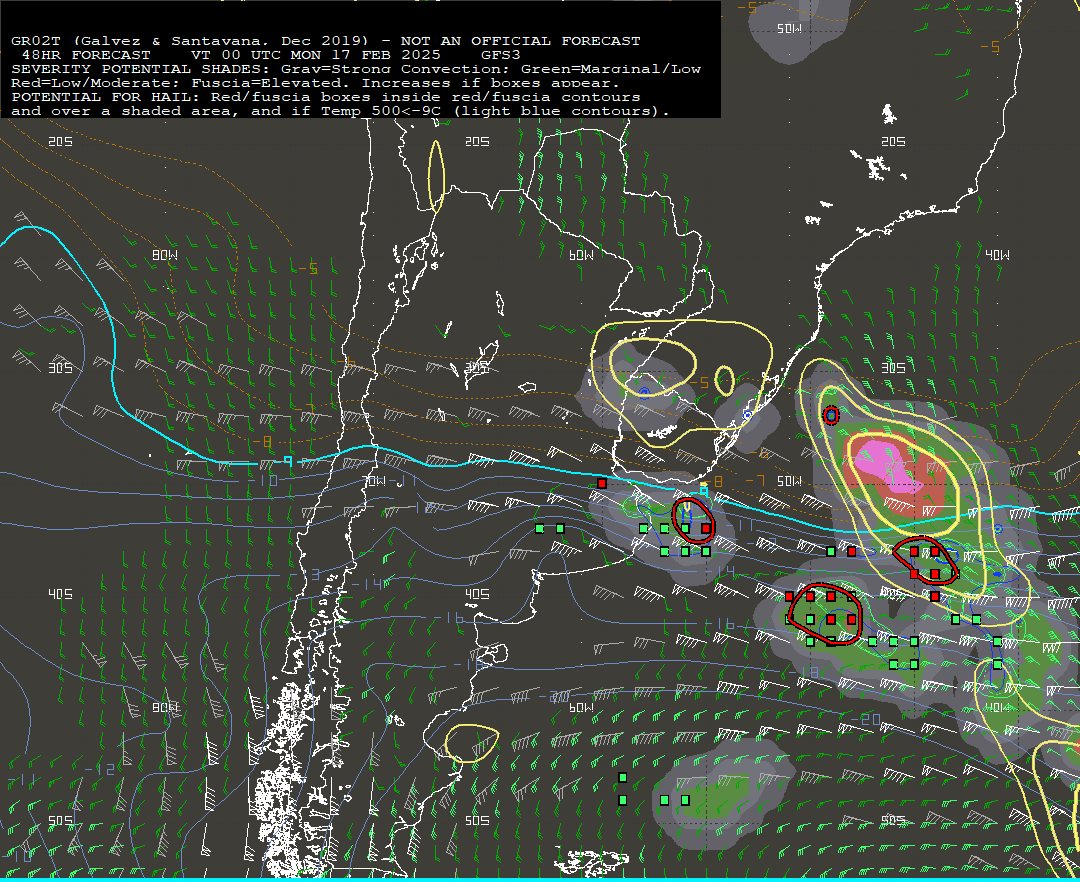Click the small yellow oval beside Paraguay contour

click(725, 380)
